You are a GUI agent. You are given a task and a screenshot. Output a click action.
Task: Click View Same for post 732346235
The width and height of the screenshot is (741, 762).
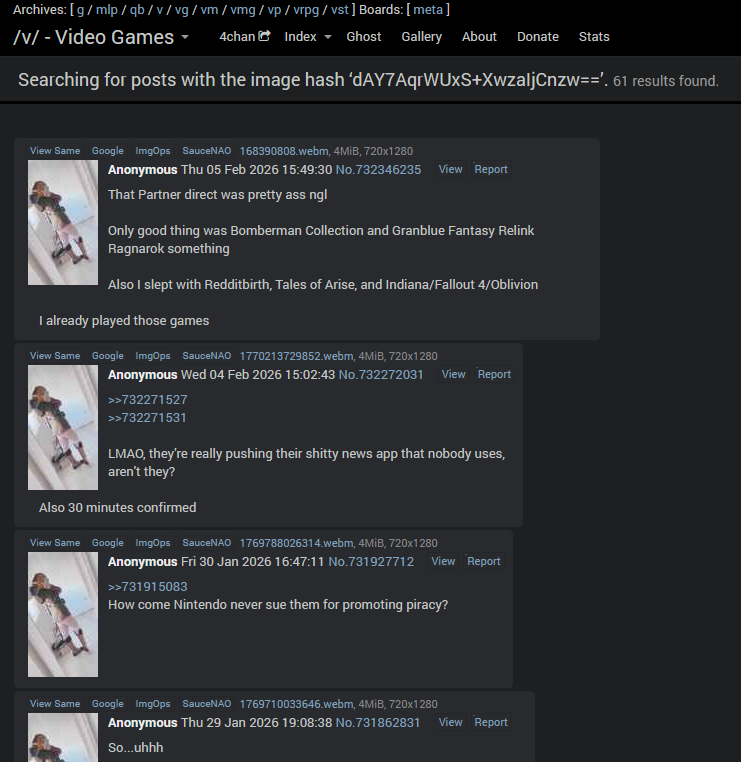tap(55, 151)
